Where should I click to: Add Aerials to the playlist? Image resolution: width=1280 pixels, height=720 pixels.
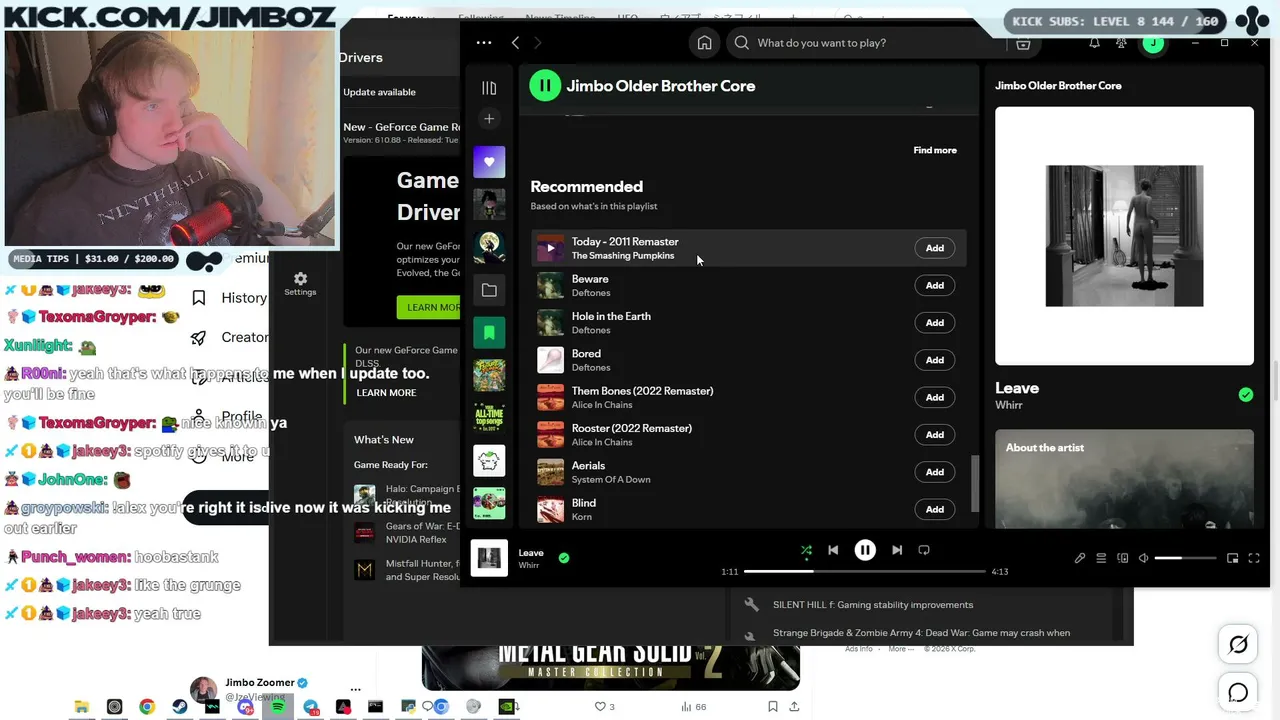(935, 472)
